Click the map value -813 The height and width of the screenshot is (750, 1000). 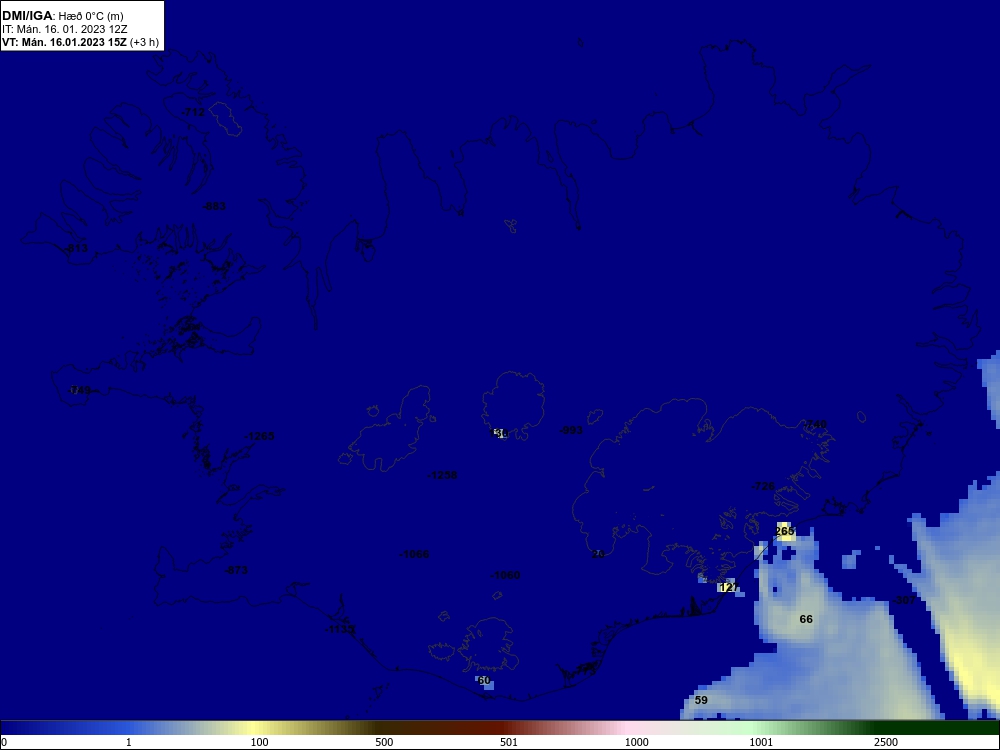[x=76, y=248]
